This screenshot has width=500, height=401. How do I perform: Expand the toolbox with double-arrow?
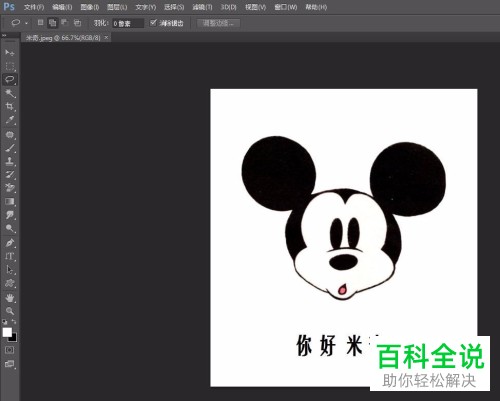pos(4,35)
